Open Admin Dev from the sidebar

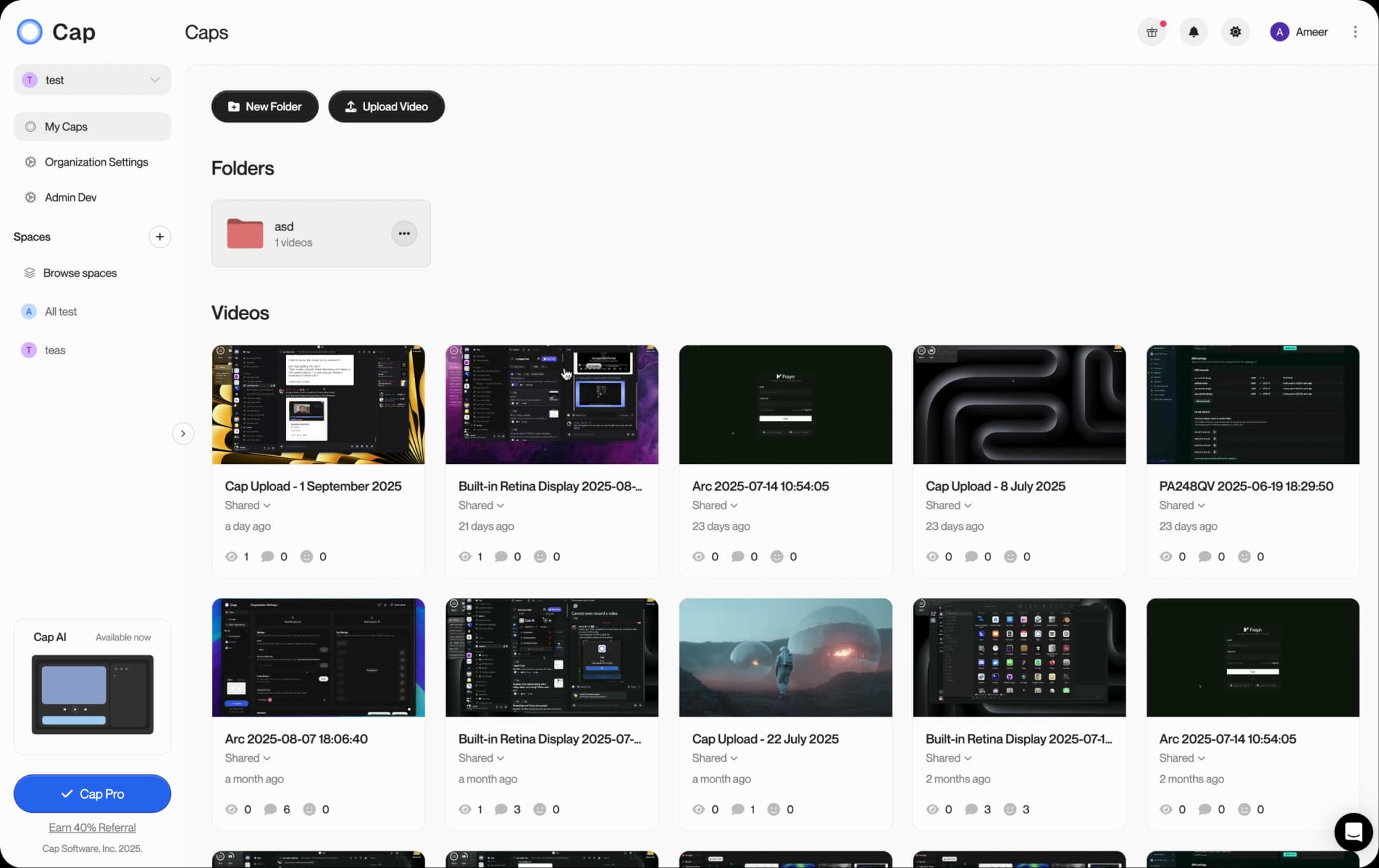pos(69,197)
